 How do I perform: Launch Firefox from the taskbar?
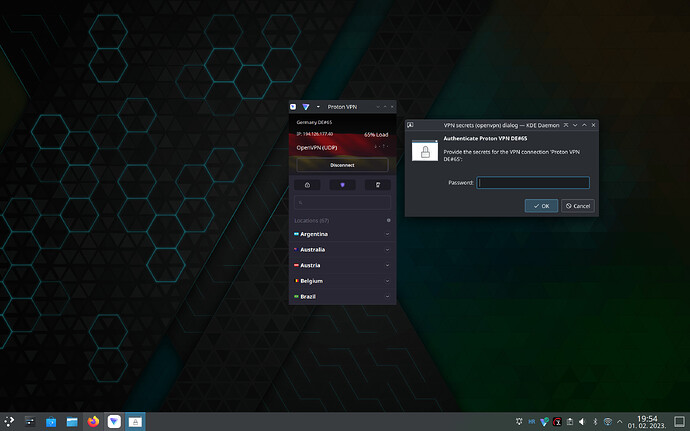[x=93, y=421]
